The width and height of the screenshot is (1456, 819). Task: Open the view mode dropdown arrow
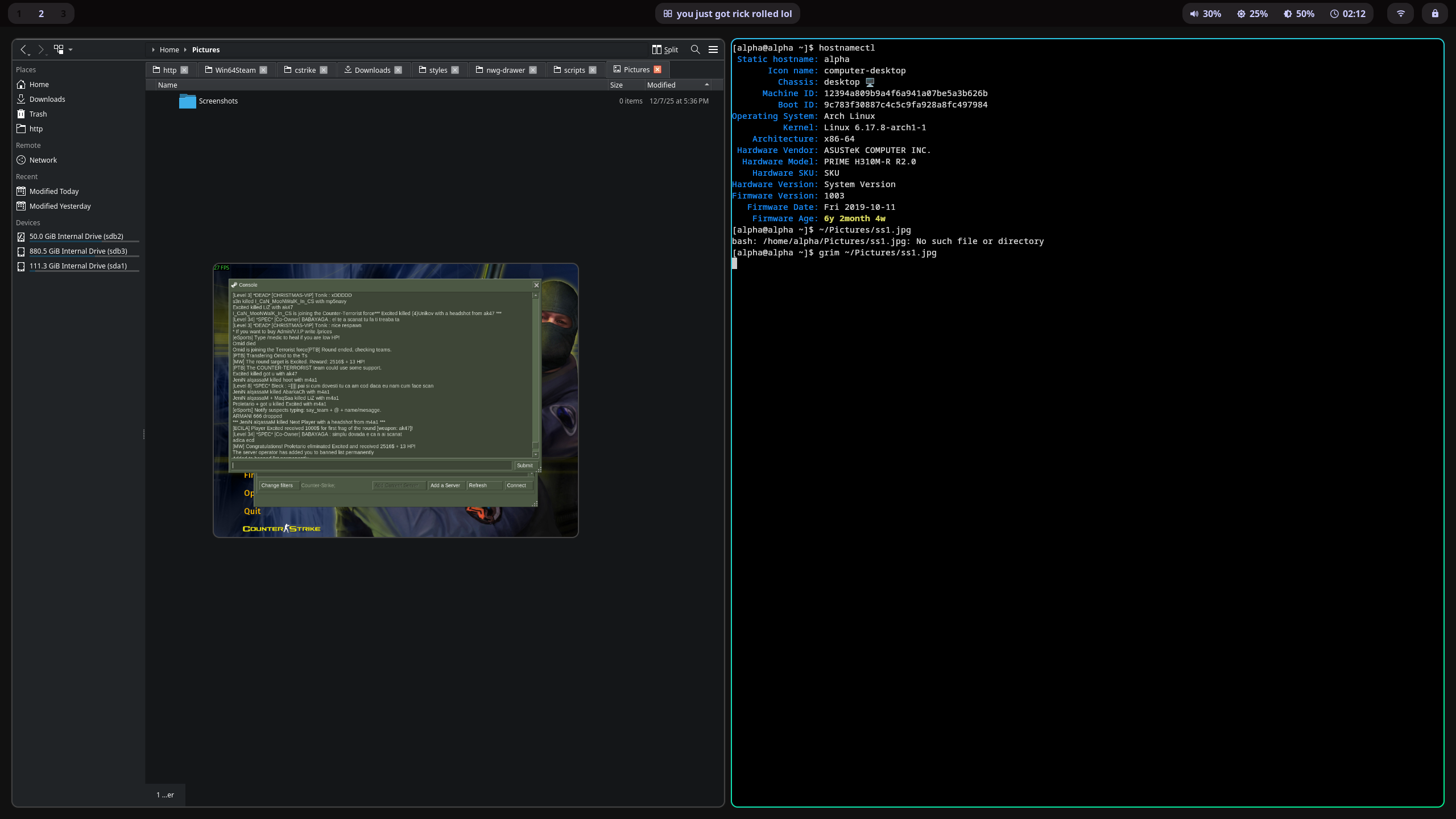[x=71, y=49]
